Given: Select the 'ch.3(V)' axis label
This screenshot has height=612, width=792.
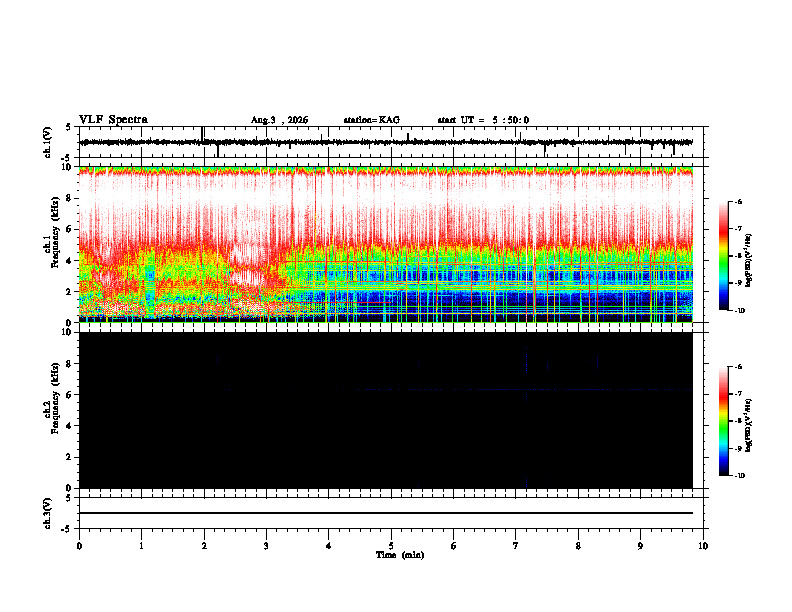Looking at the screenshot, I should point(48,513).
